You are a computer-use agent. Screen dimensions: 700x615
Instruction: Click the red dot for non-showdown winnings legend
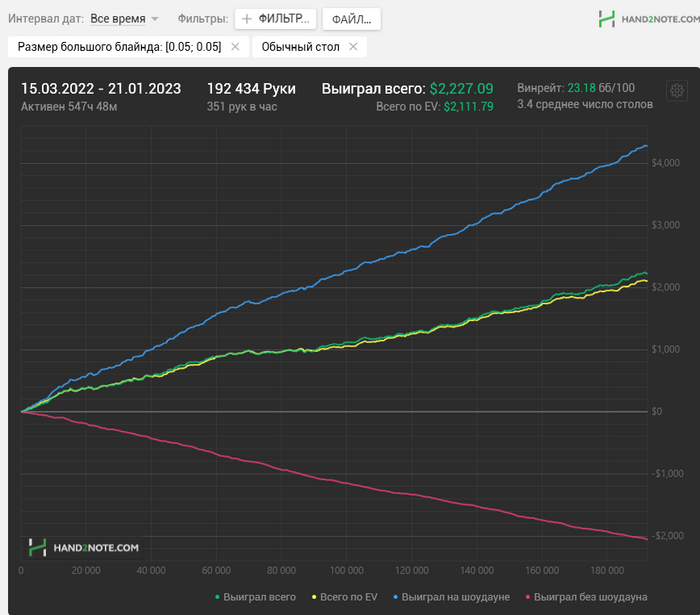click(528, 597)
